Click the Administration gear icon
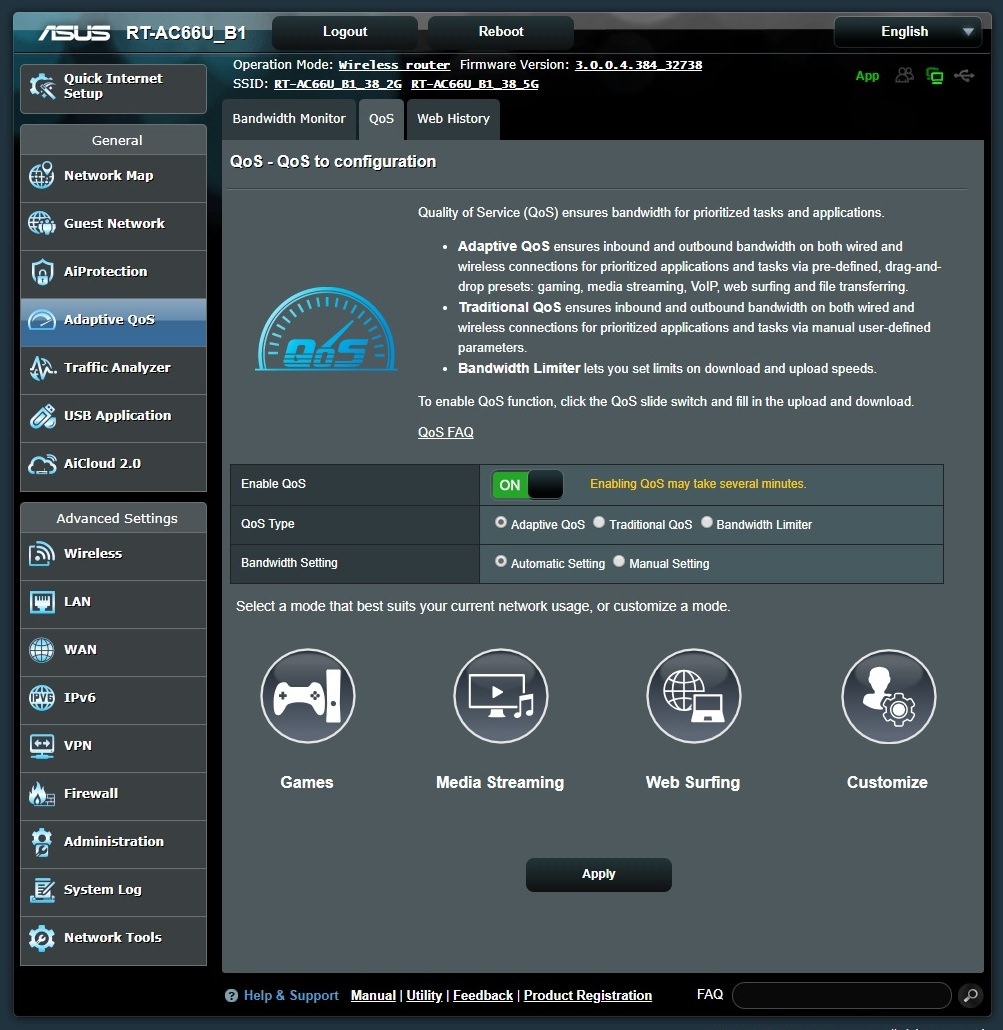Viewport: 1003px width, 1030px height. [x=41, y=841]
